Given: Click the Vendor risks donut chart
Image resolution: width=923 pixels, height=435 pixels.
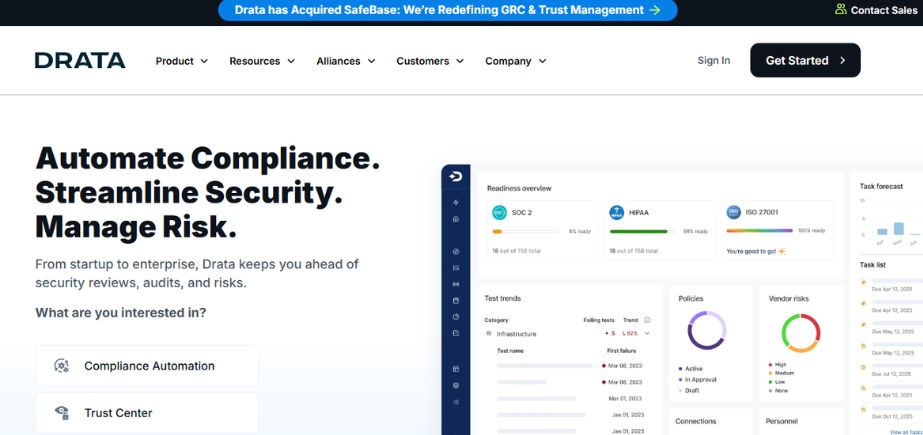Looking at the screenshot, I should tap(801, 333).
